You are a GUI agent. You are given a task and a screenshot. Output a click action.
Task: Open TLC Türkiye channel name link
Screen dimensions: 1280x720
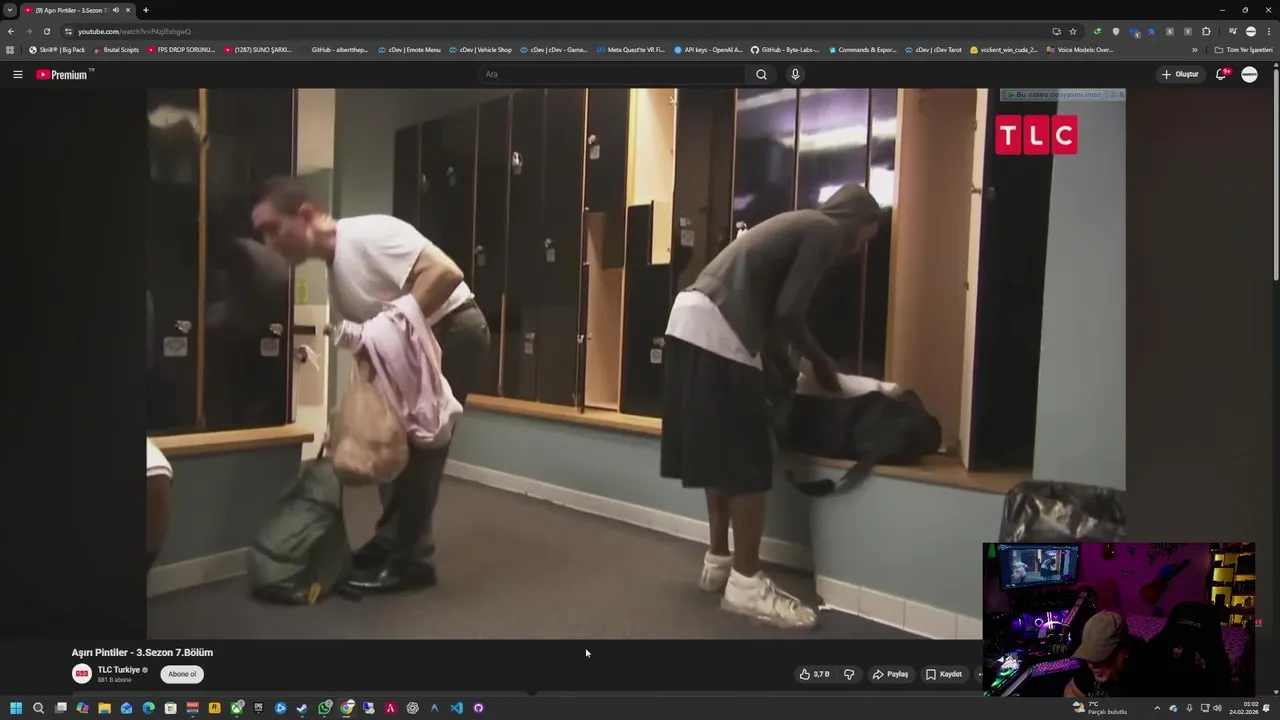[119, 670]
